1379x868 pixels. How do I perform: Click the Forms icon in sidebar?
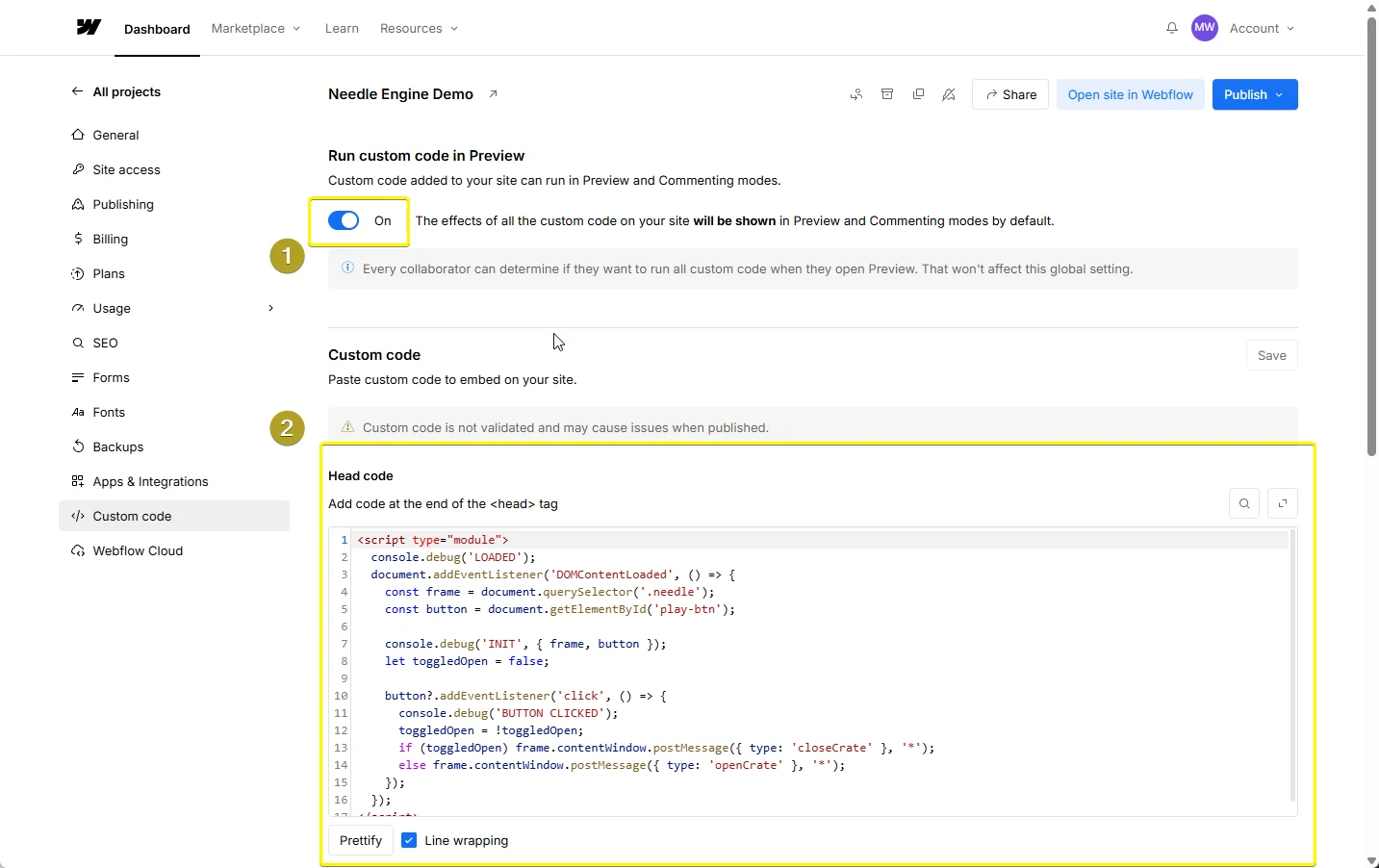(x=78, y=377)
